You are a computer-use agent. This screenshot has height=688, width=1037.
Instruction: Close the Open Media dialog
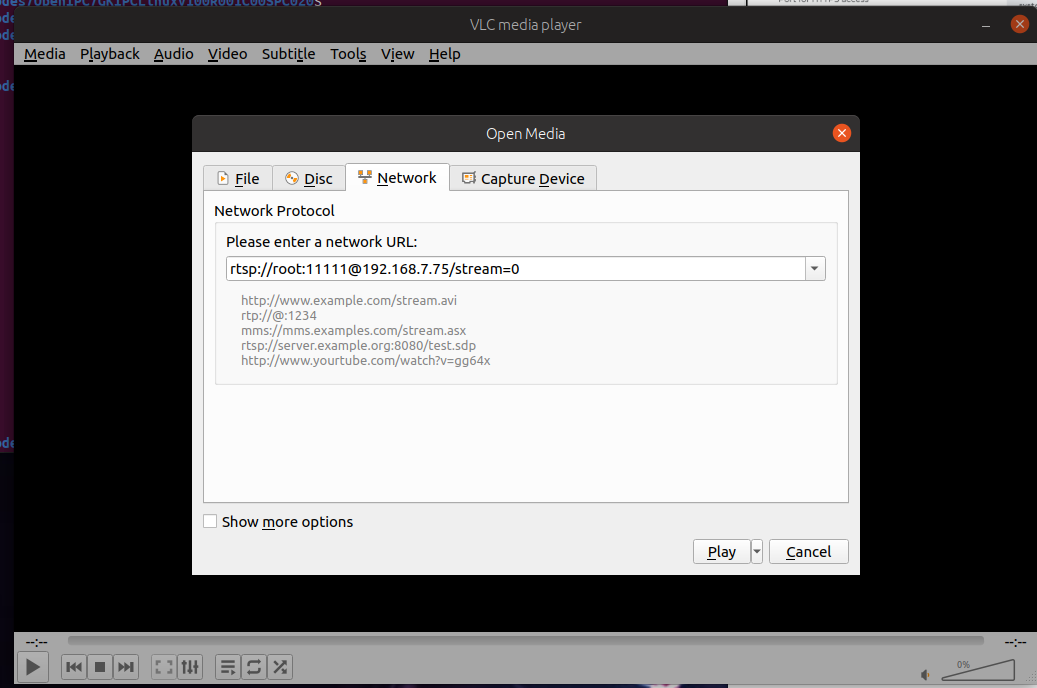pos(841,133)
